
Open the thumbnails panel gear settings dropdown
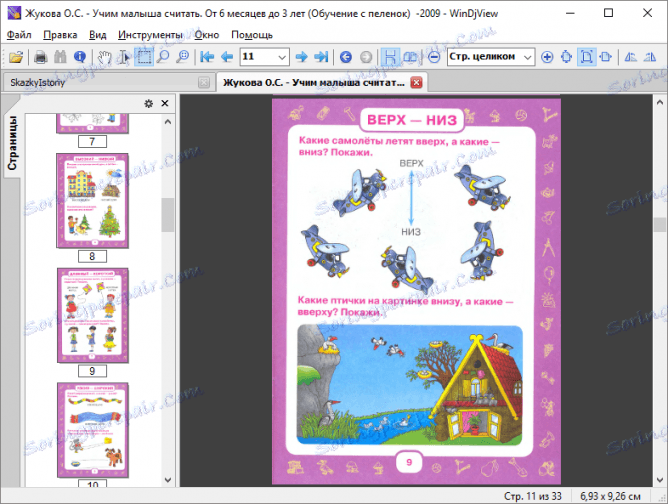tap(149, 103)
